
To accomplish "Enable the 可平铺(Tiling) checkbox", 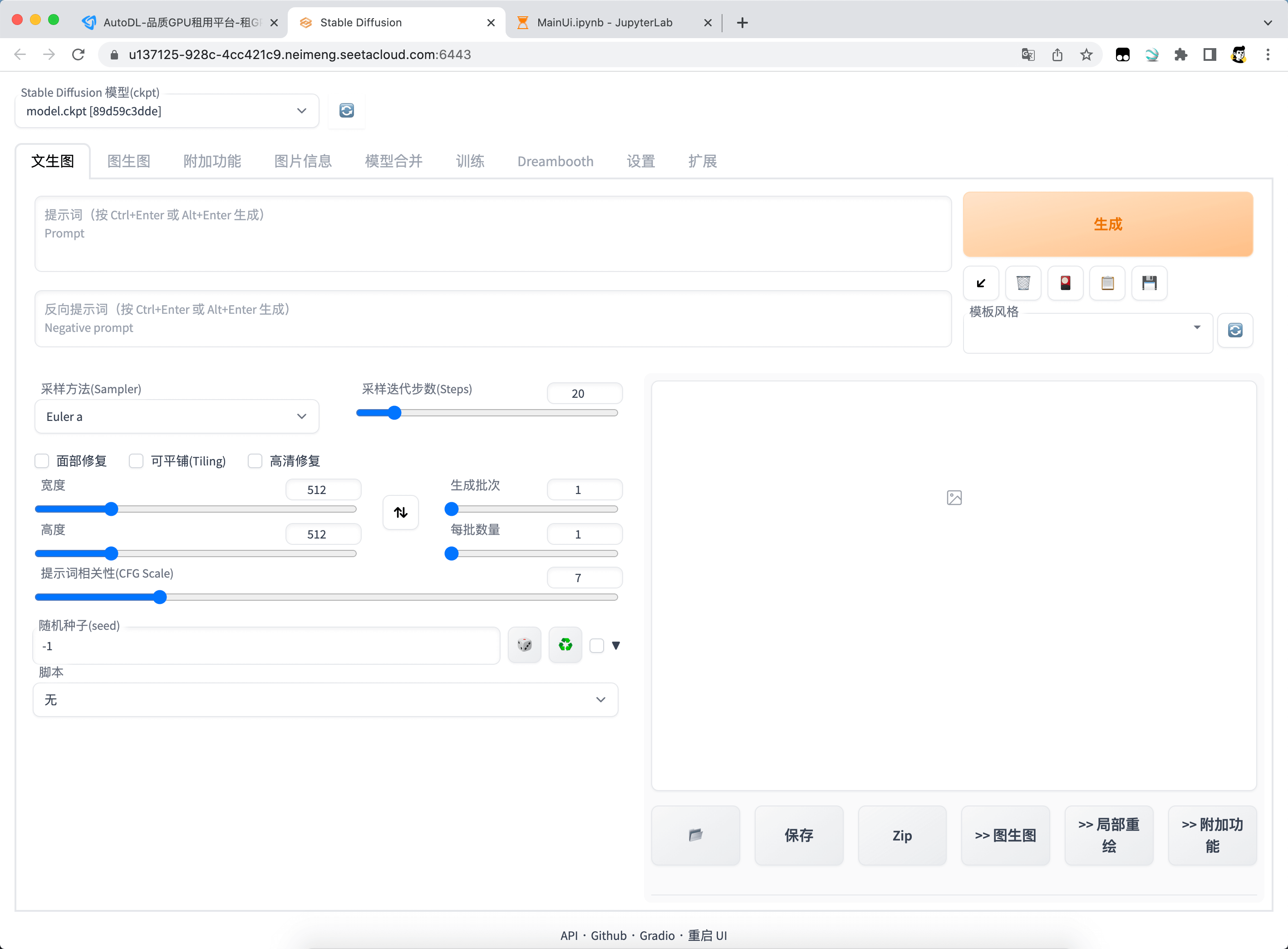I will click(x=136, y=461).
